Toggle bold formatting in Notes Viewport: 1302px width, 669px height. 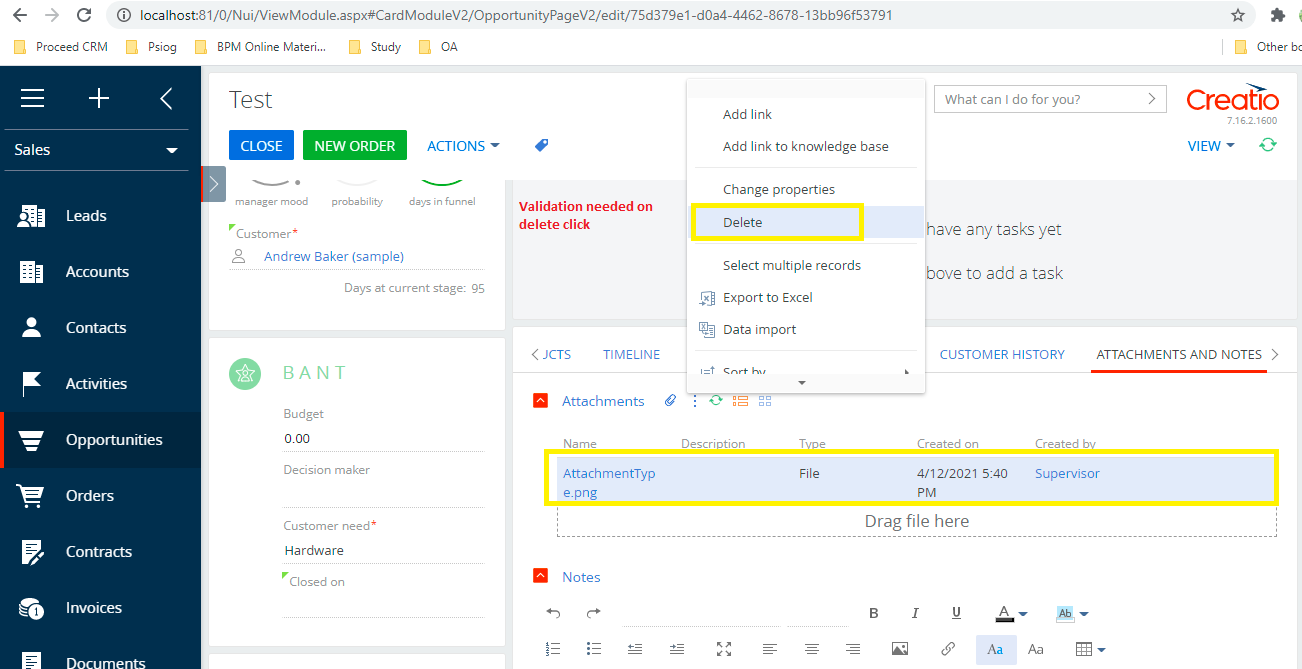873,613
